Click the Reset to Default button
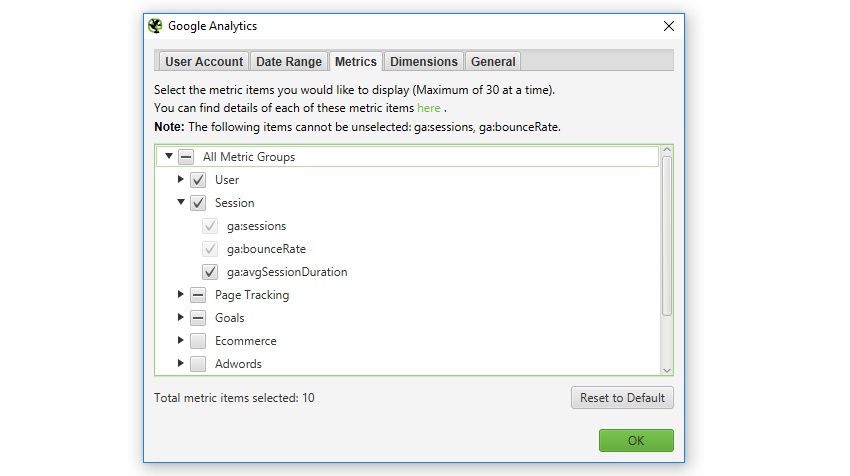The width and height of the screenshot is (850, 476). 622,397
